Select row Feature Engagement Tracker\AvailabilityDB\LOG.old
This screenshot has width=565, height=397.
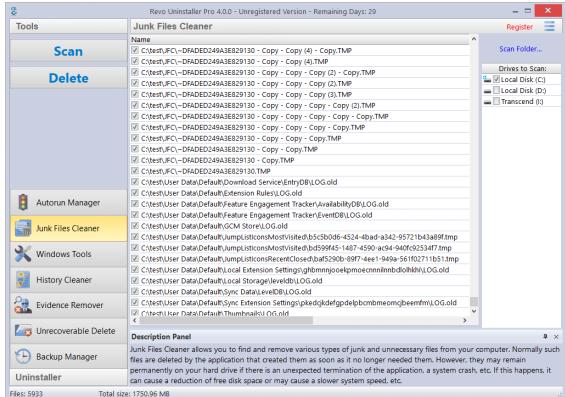point(300,204)
